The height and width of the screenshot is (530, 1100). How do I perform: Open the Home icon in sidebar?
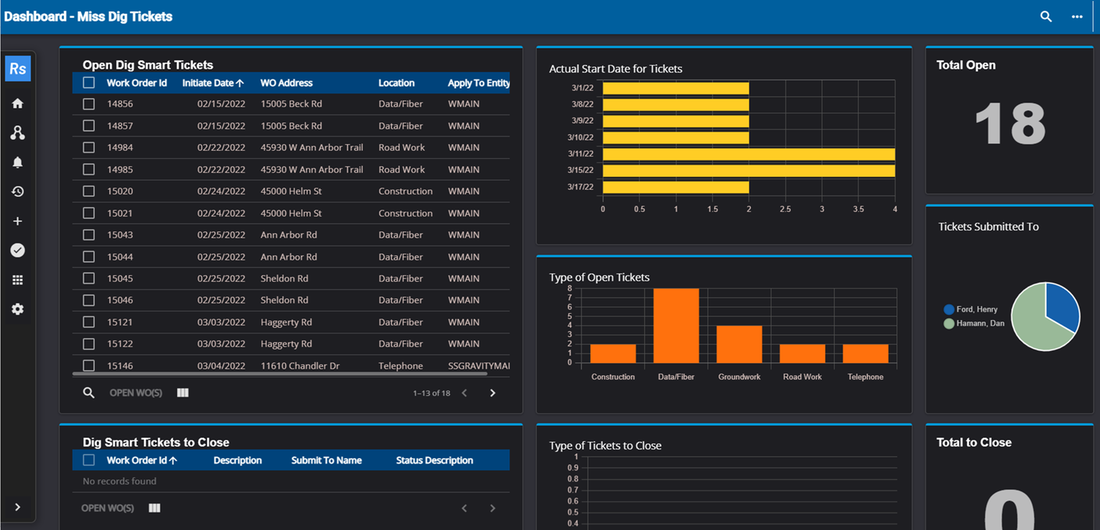tap(17, 103)
